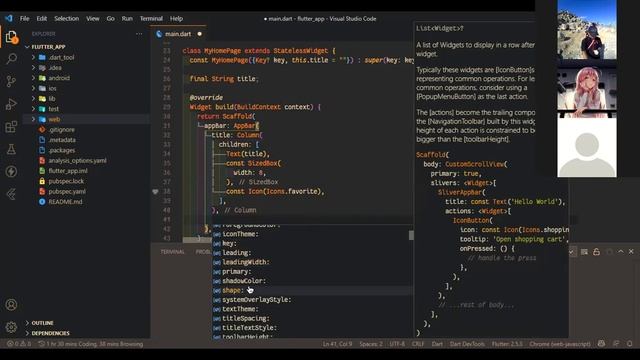This screenshot has height=360, width=640.
Task: Select the iconTheme: suggestion
Action: click(x=312, y=234)
